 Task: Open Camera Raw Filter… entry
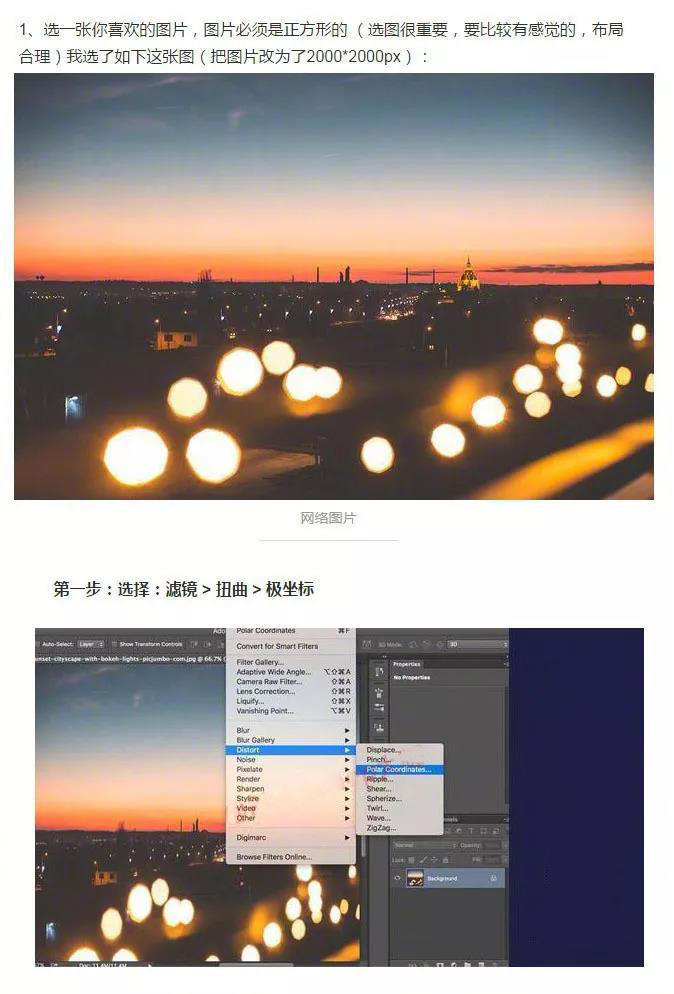coord(291,681)
